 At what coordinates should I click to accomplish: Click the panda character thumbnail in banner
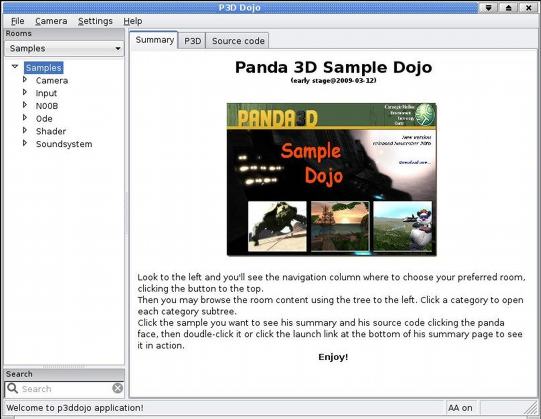point(403,226)
